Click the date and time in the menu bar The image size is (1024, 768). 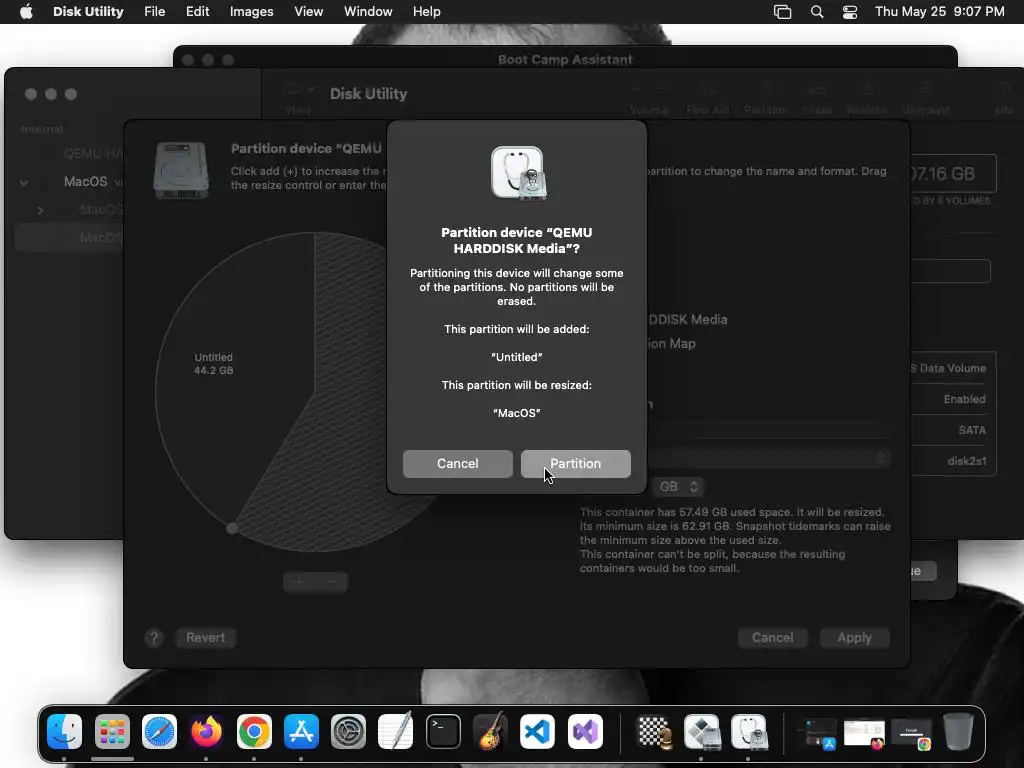coord(940,12)
